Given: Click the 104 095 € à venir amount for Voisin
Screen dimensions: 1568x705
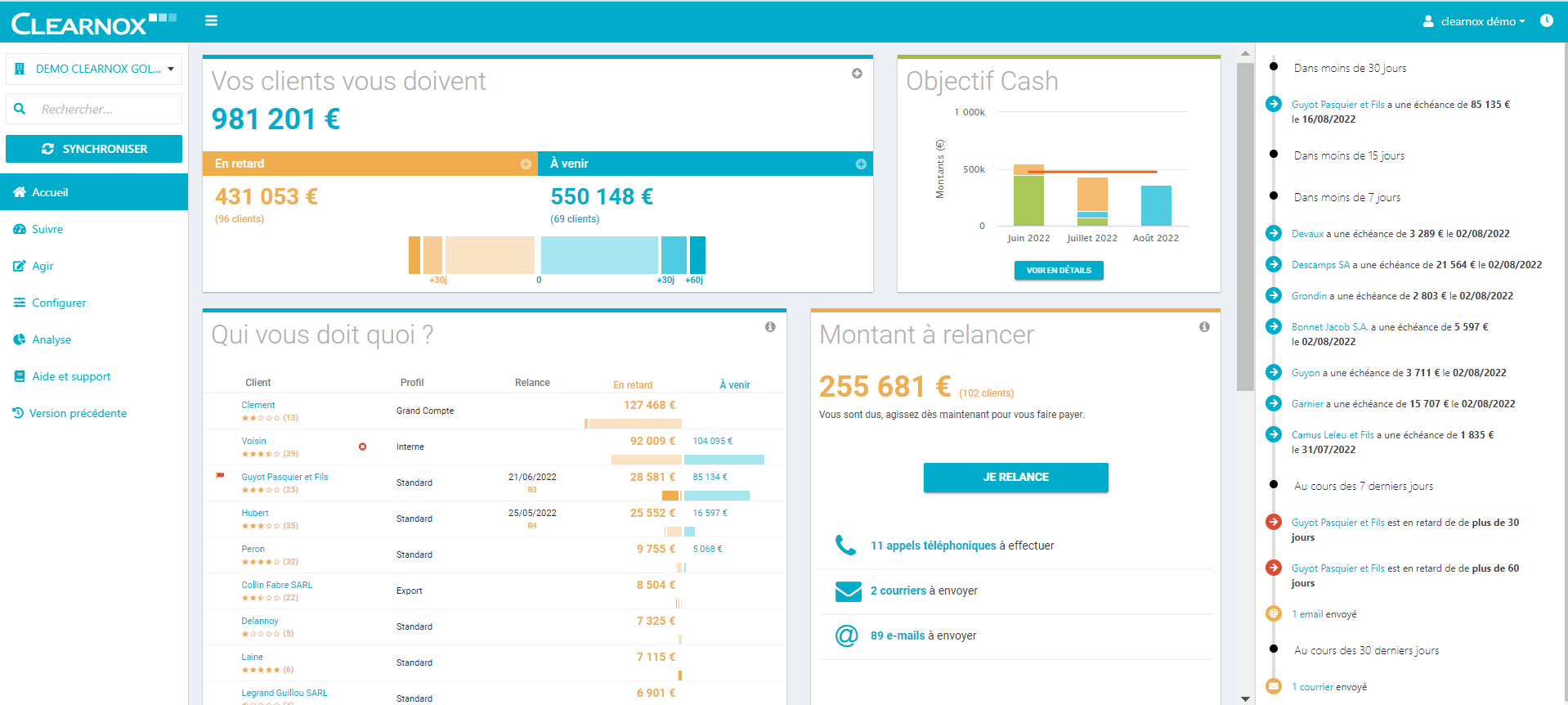Looking at the screenshot, I should tap(712, 441).
